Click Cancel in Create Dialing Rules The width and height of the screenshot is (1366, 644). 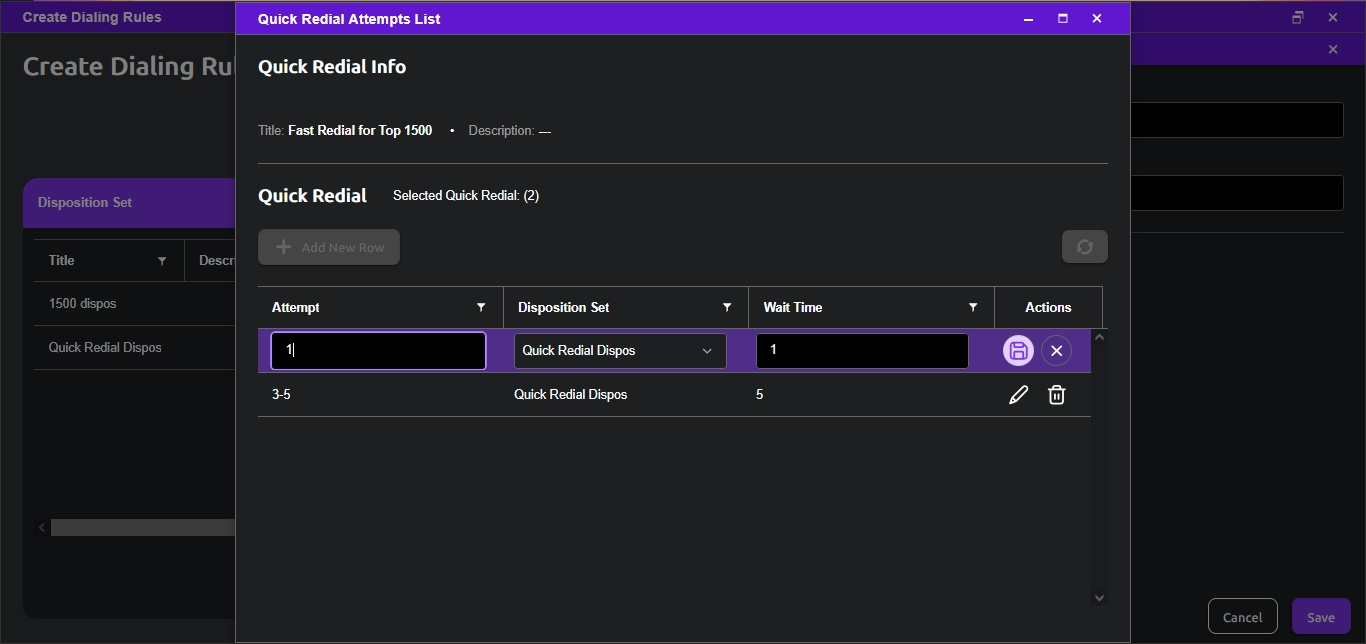click(1242, 617)
